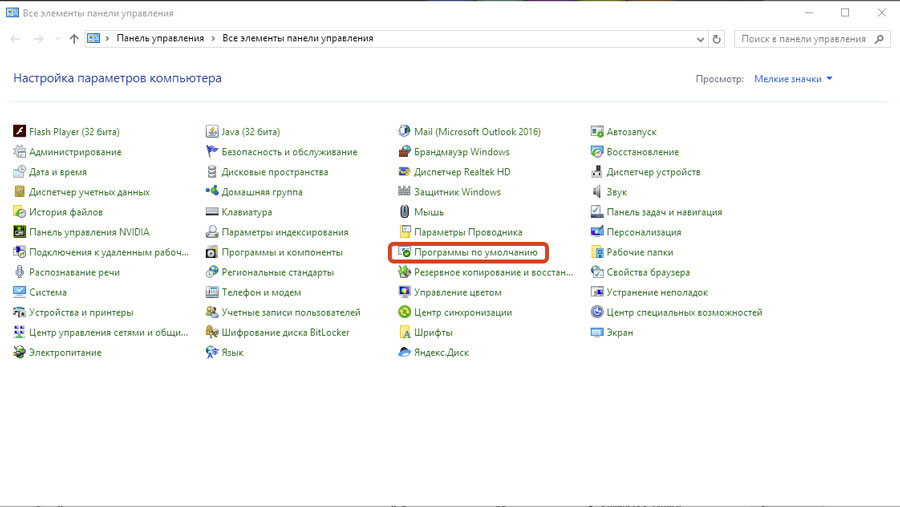This screenshot has width=900, height=507.
Task: Click the Mail (Microsoft Outlook 2016) icon
Action: pos(405,131)
